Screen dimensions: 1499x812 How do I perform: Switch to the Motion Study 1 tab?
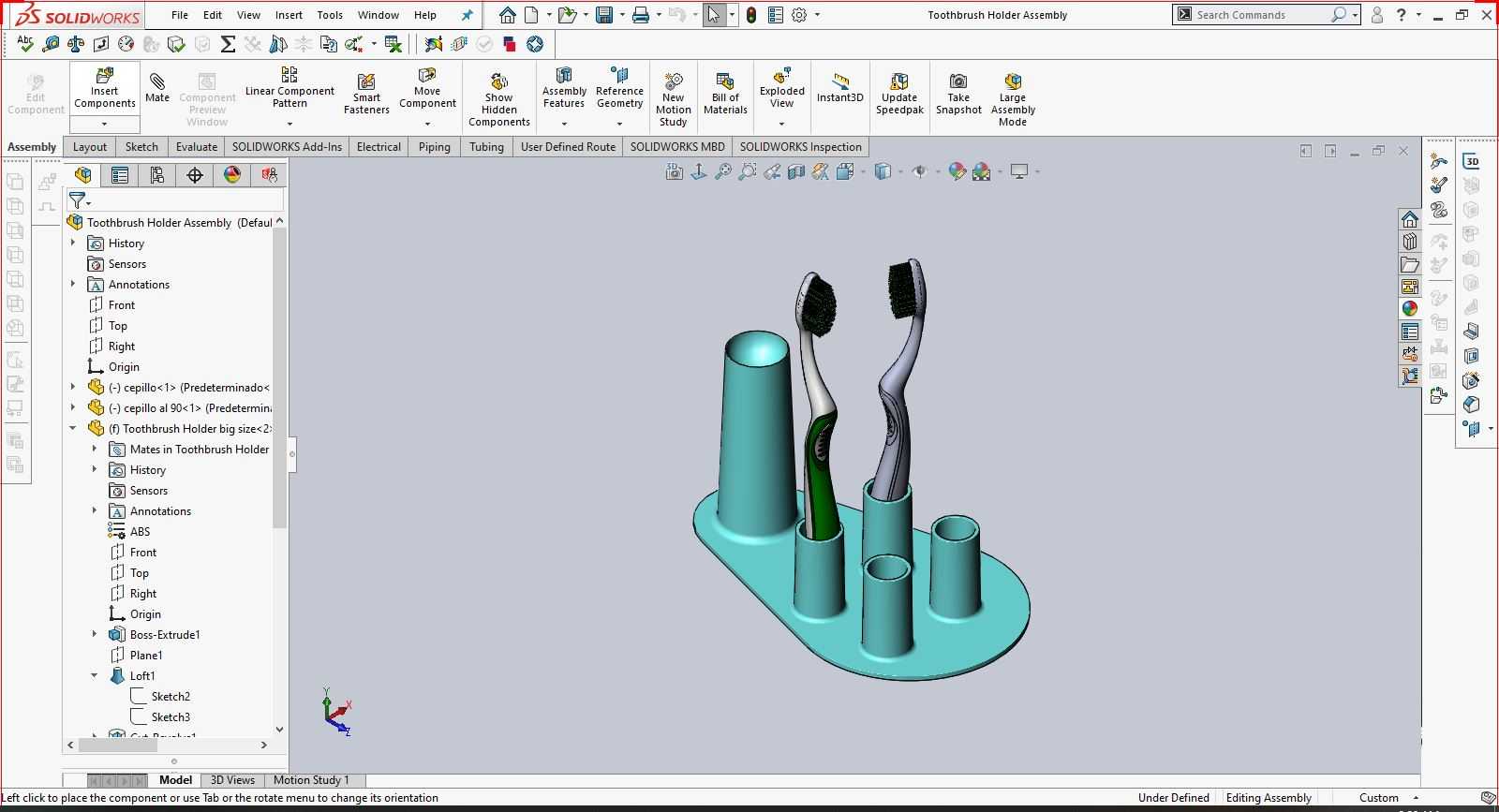tap(311, 780)
